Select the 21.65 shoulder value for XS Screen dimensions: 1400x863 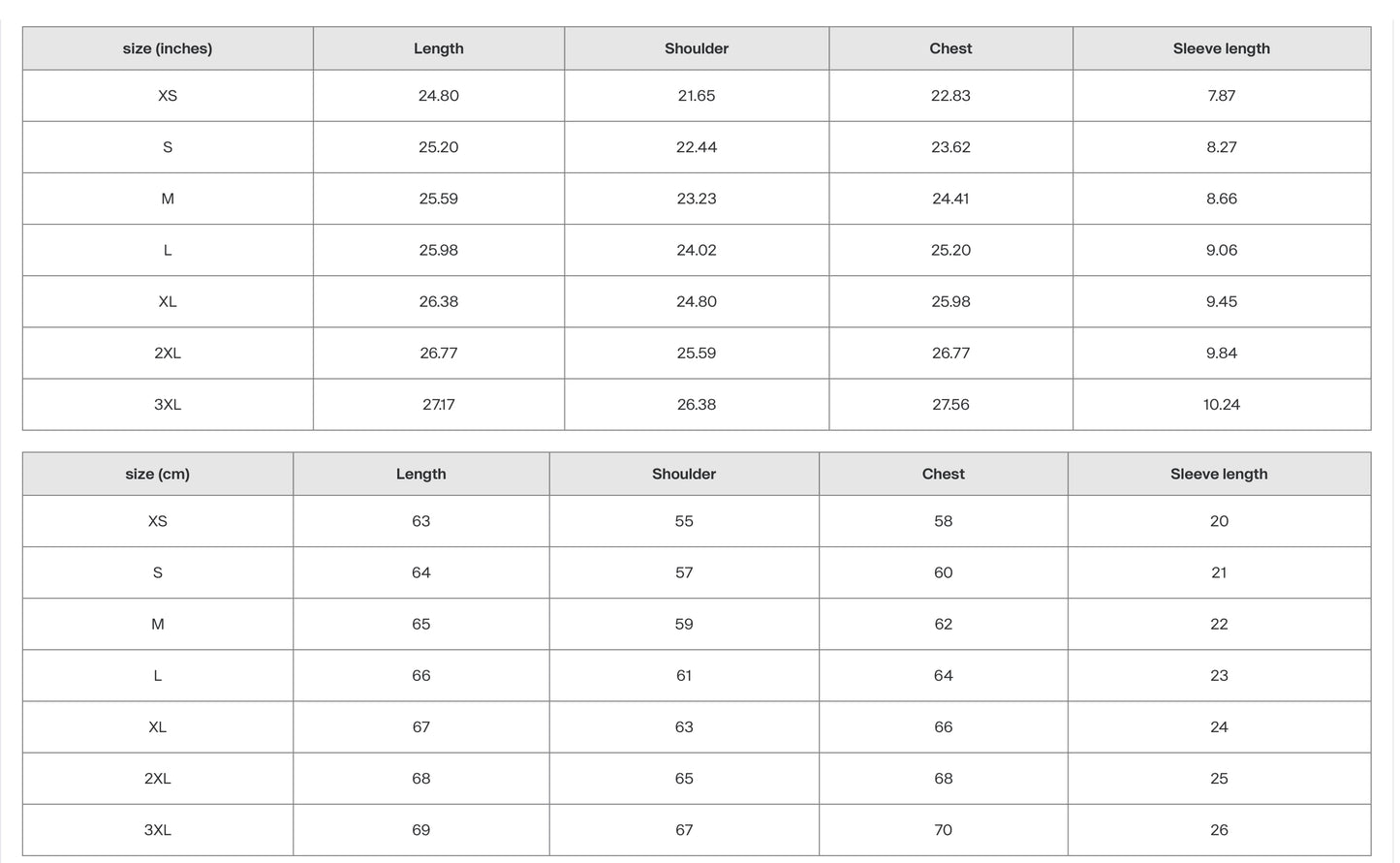click(697, 96)
